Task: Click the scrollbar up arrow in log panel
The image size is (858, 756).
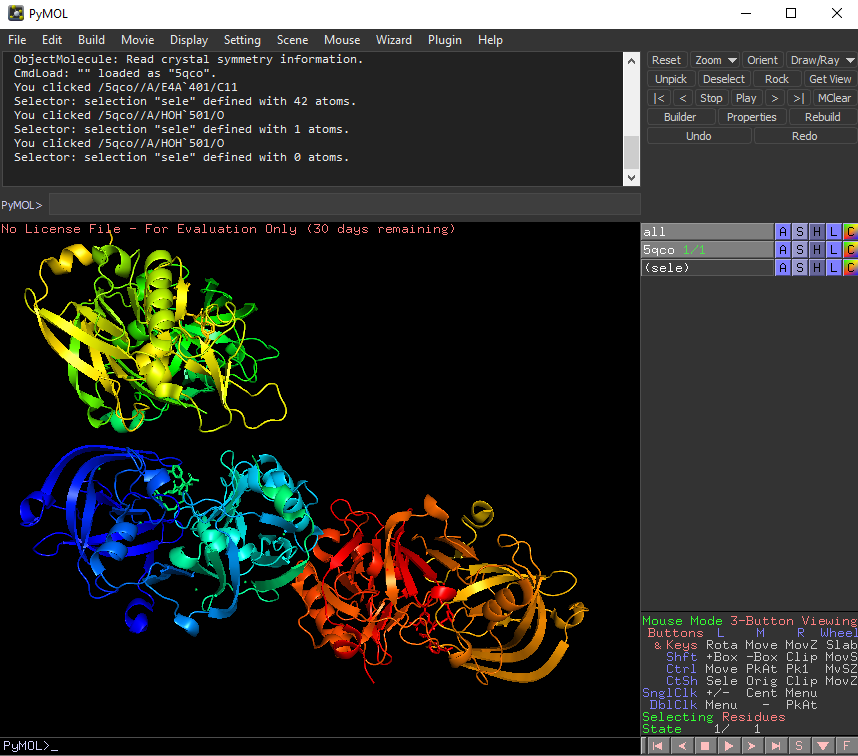Action: pos(631,61)
